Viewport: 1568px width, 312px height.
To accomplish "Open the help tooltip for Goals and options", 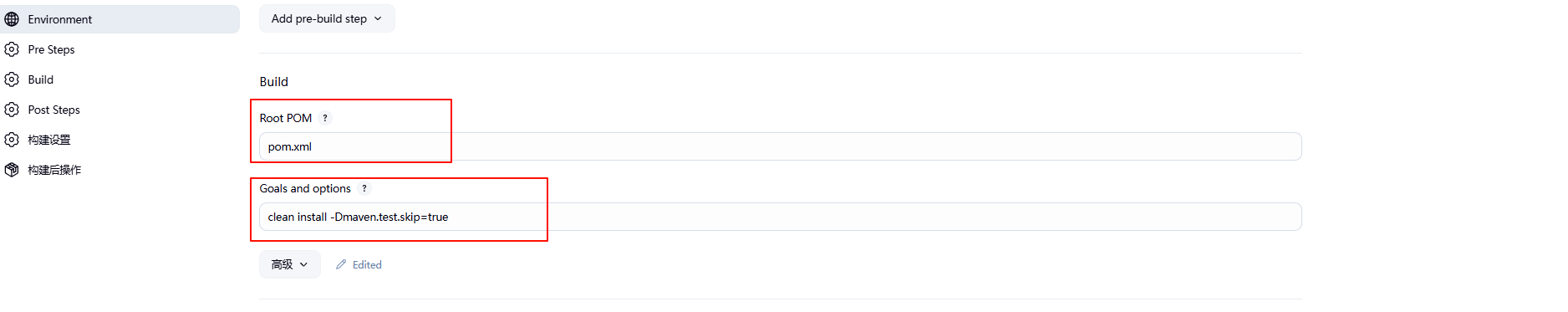I will [x=364, y=188].
